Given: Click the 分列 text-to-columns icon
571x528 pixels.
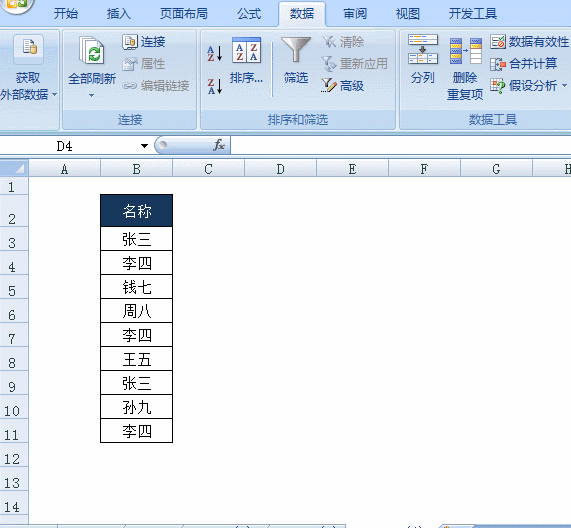Looking at the screenshot, I should (423, 49).
